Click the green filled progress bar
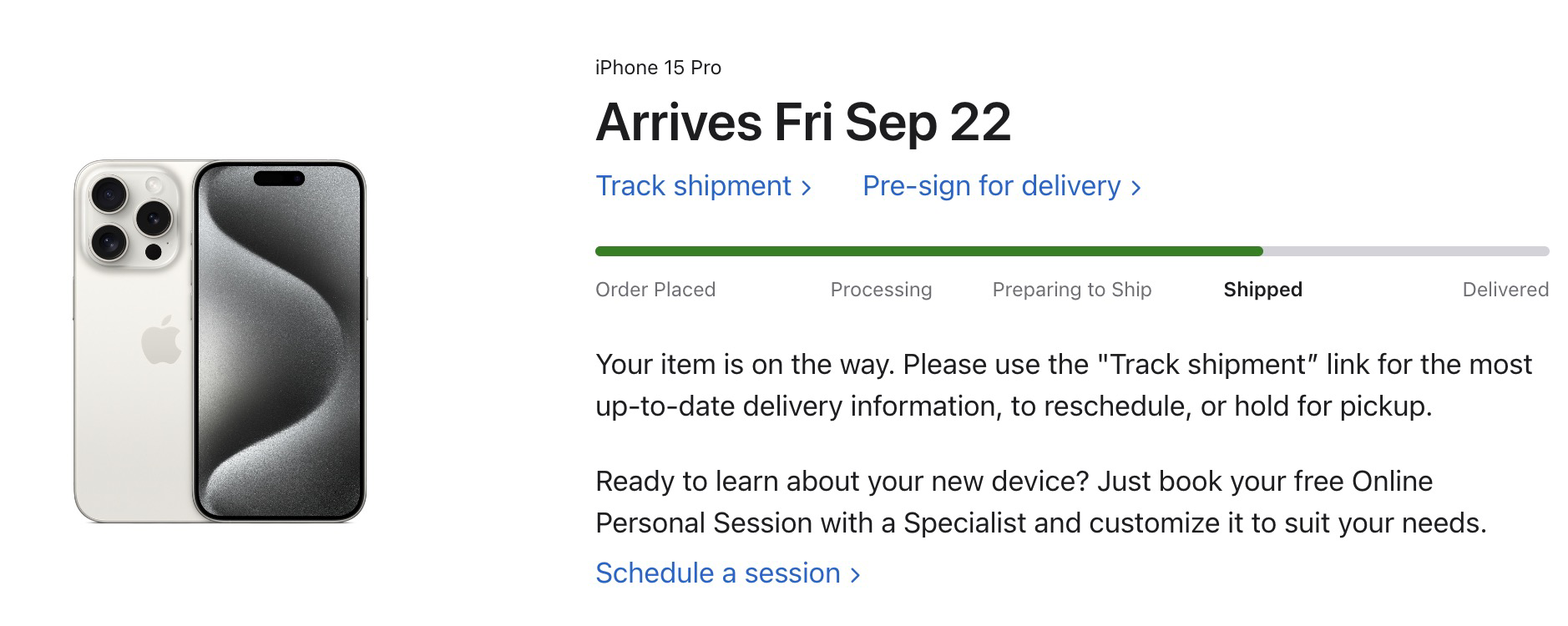Viewport: 1568px width, 626px height. tap(928, 251)
